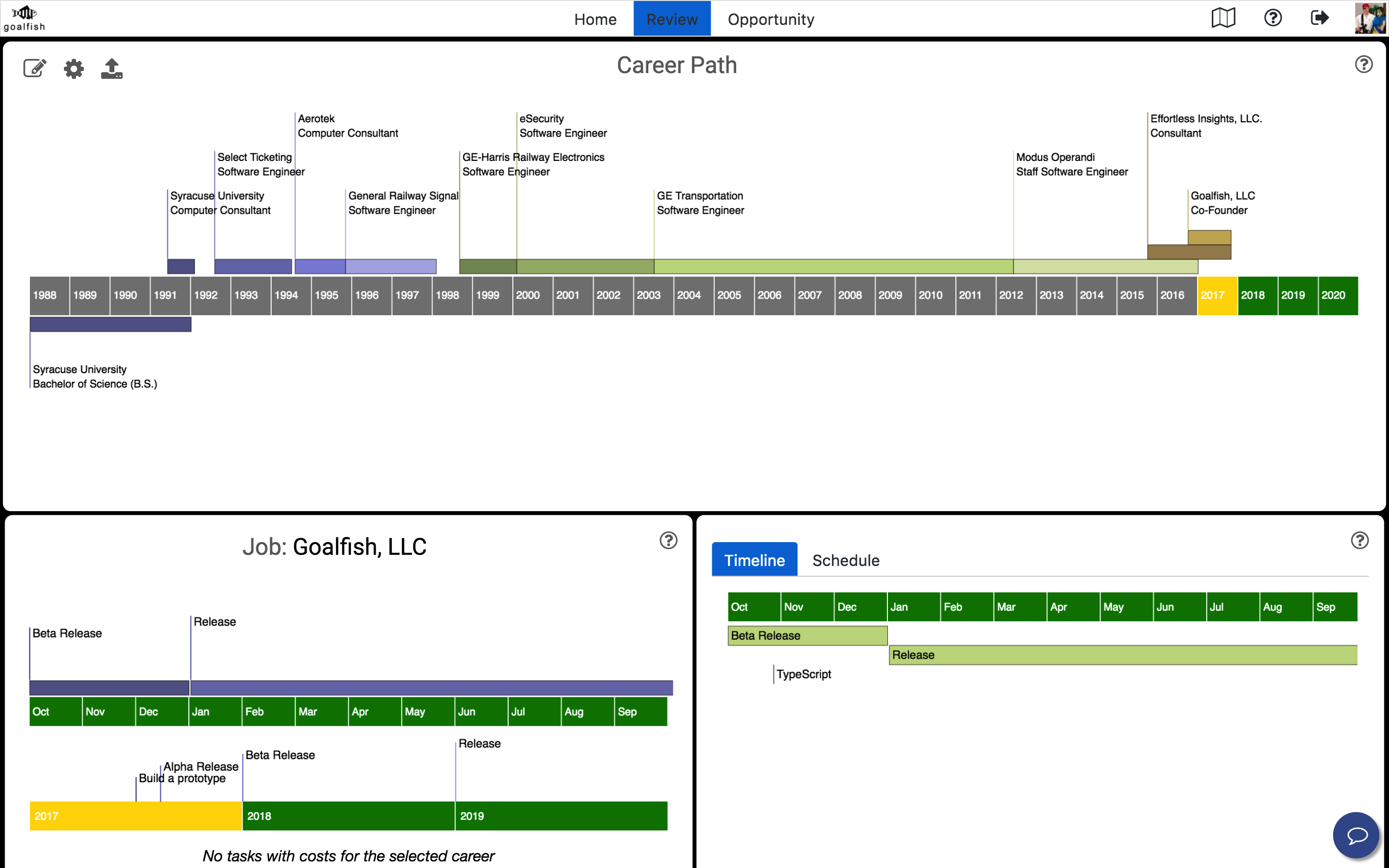
Task: Click the edit career path icon
Action: coord(35,69)
